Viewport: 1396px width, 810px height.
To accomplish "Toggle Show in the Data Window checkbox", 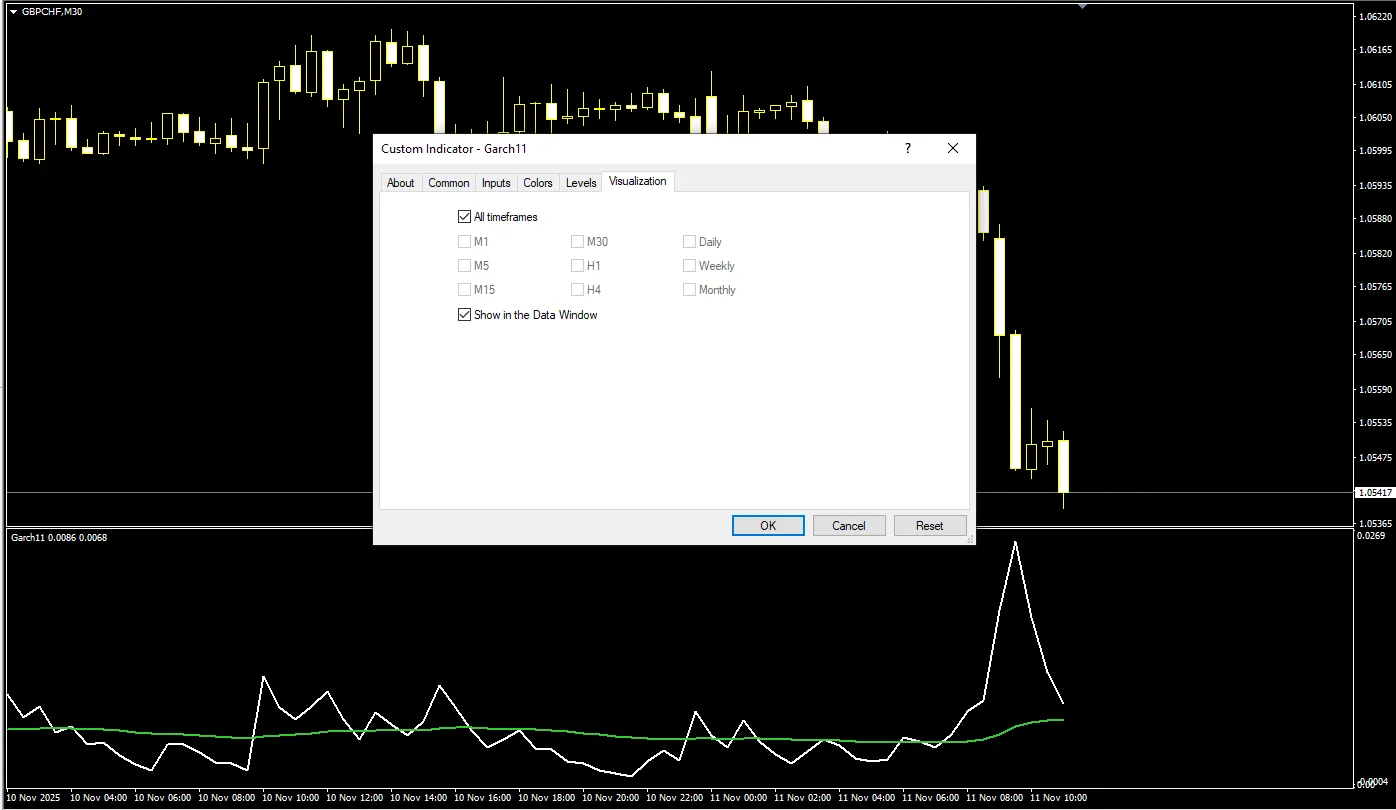I will tap(464, 315).
